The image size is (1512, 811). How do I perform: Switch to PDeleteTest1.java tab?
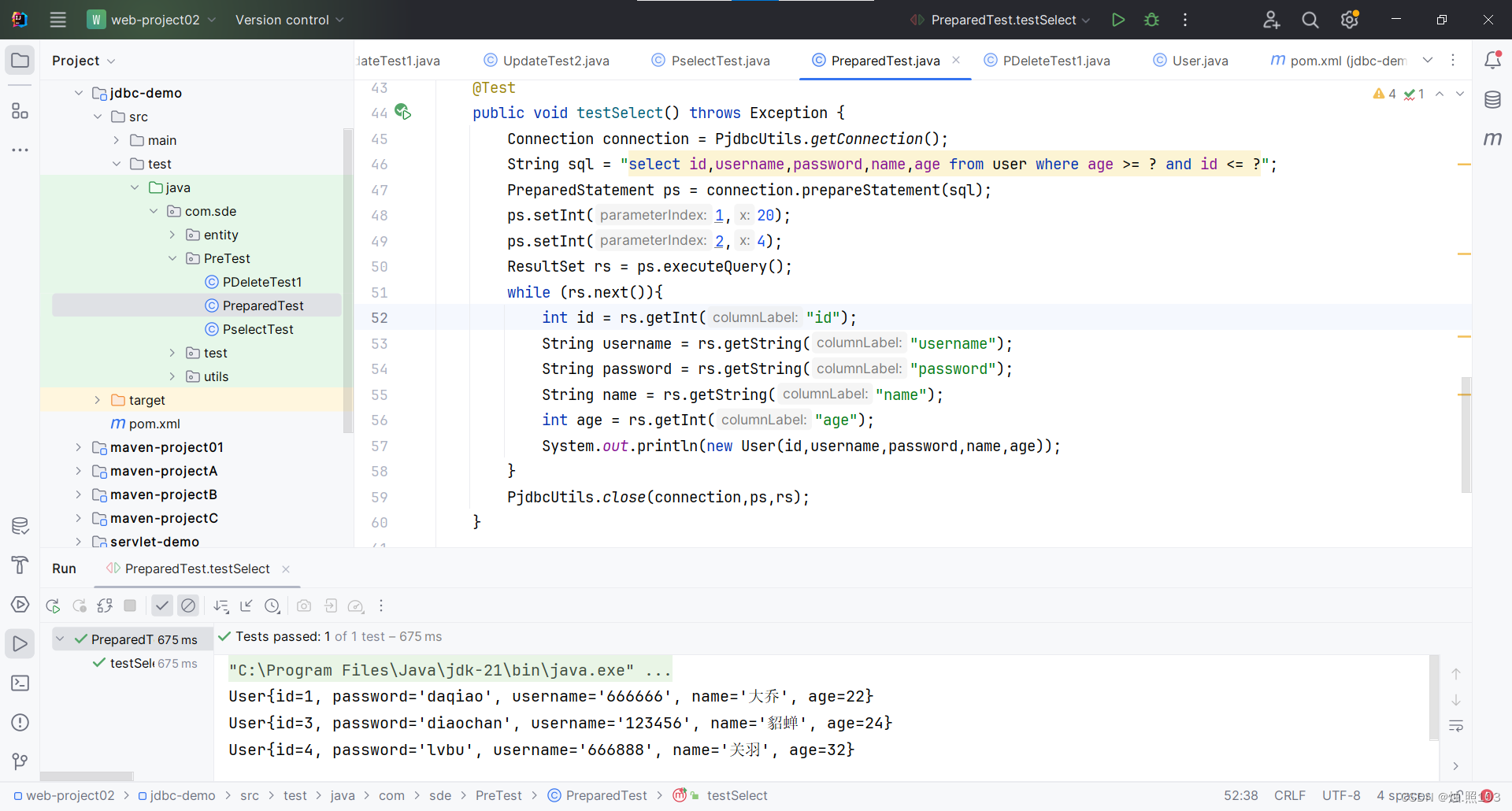click(x=1047, y=61)
